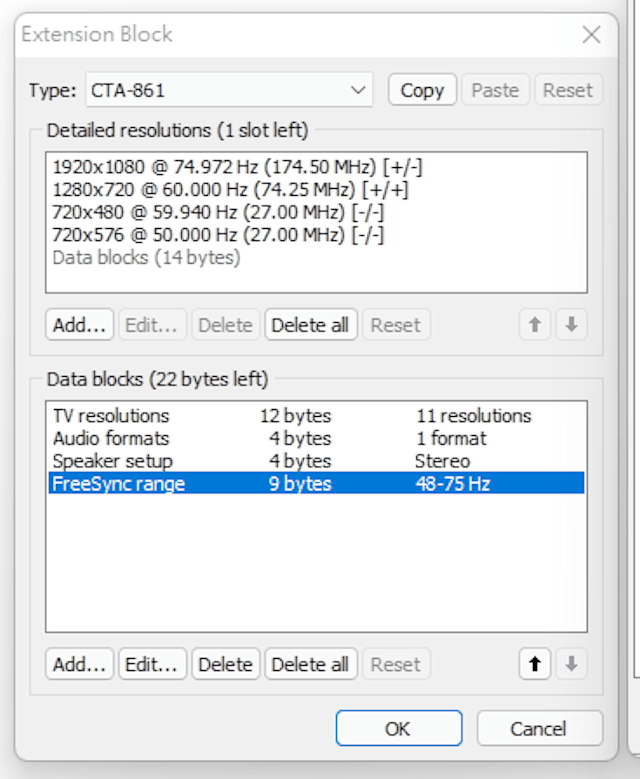Open the Type dropdown showing CTA-861
Viewport: 640px width, 779px height.
click(x=229, y=90)
